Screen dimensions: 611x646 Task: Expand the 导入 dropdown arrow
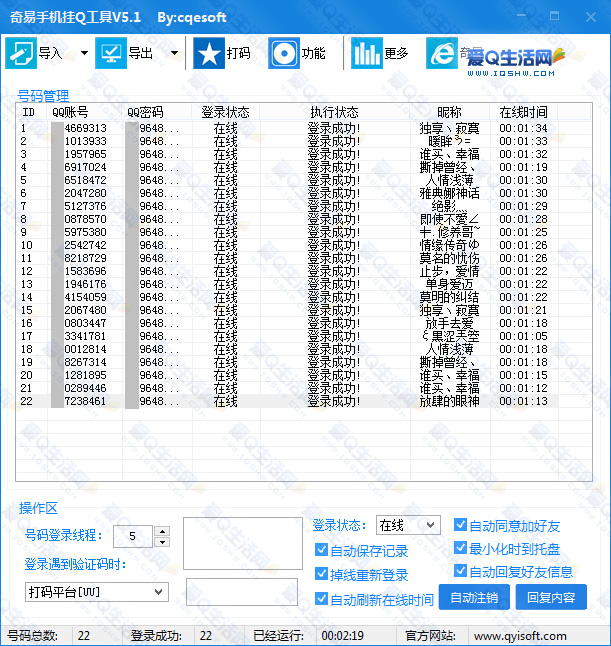tap(84, 53)
